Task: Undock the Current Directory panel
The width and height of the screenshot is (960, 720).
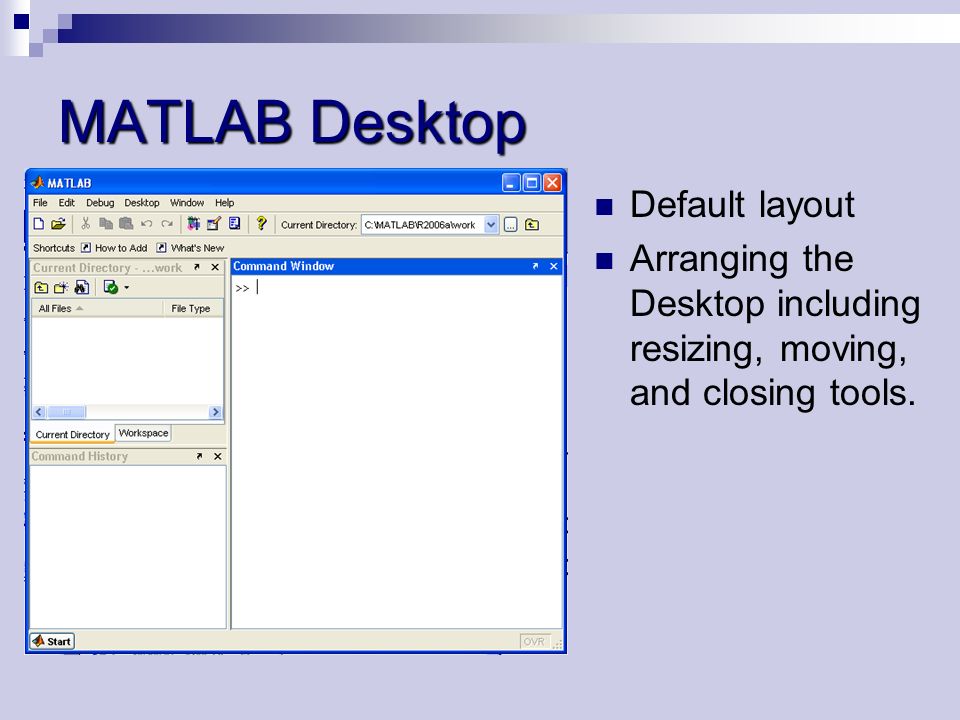Action: (197, 267)
